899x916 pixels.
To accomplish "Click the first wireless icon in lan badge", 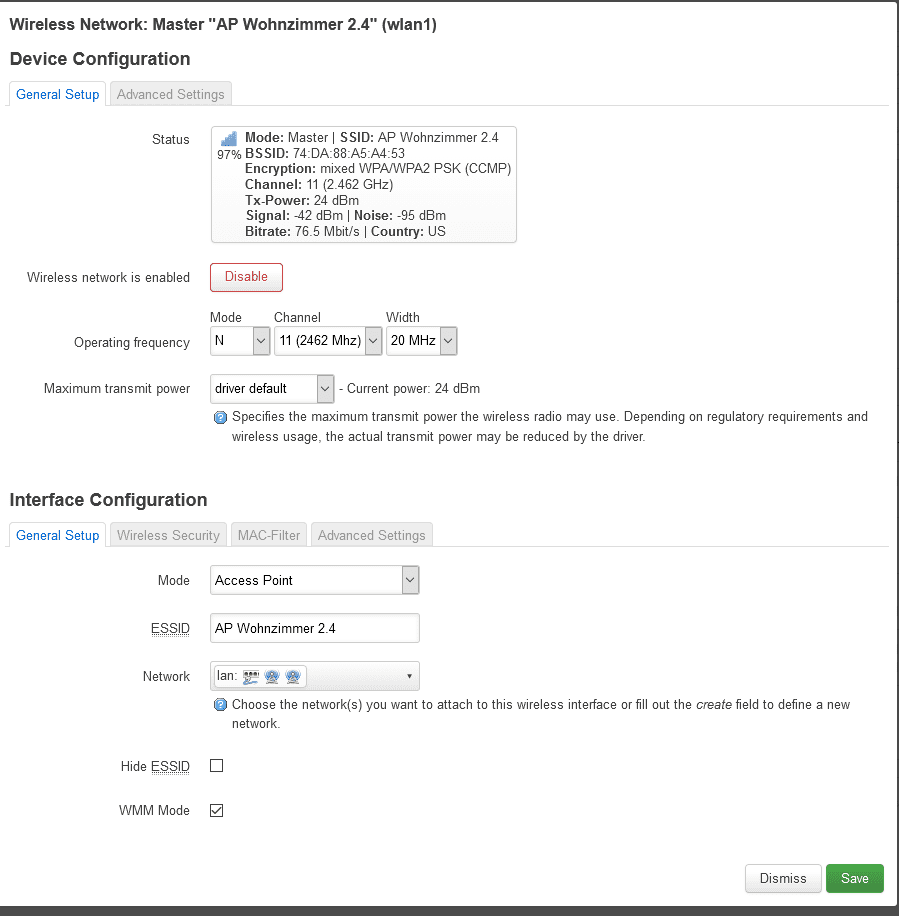I will (x=272, y=677).
